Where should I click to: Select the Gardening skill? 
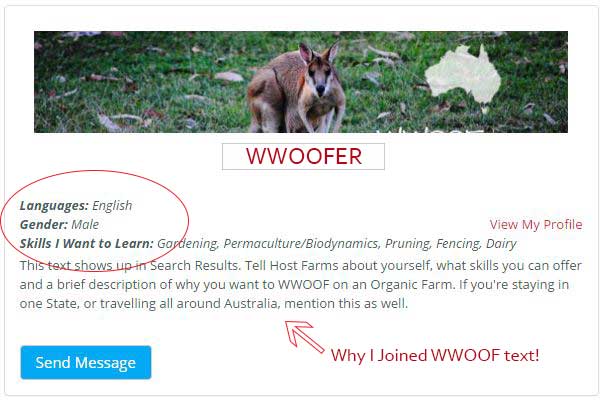click(x=188, y=244)
